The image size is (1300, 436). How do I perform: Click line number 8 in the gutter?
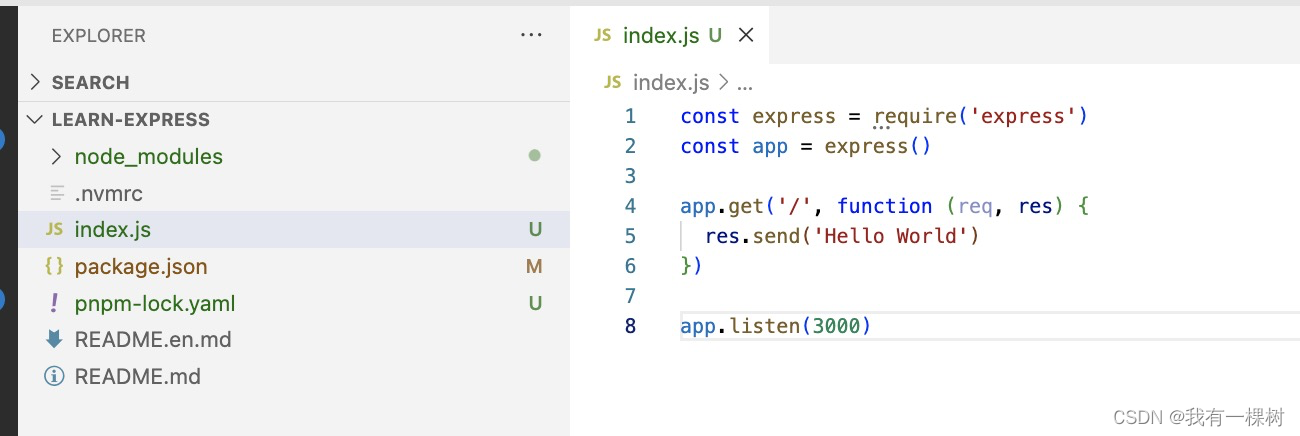630,326
